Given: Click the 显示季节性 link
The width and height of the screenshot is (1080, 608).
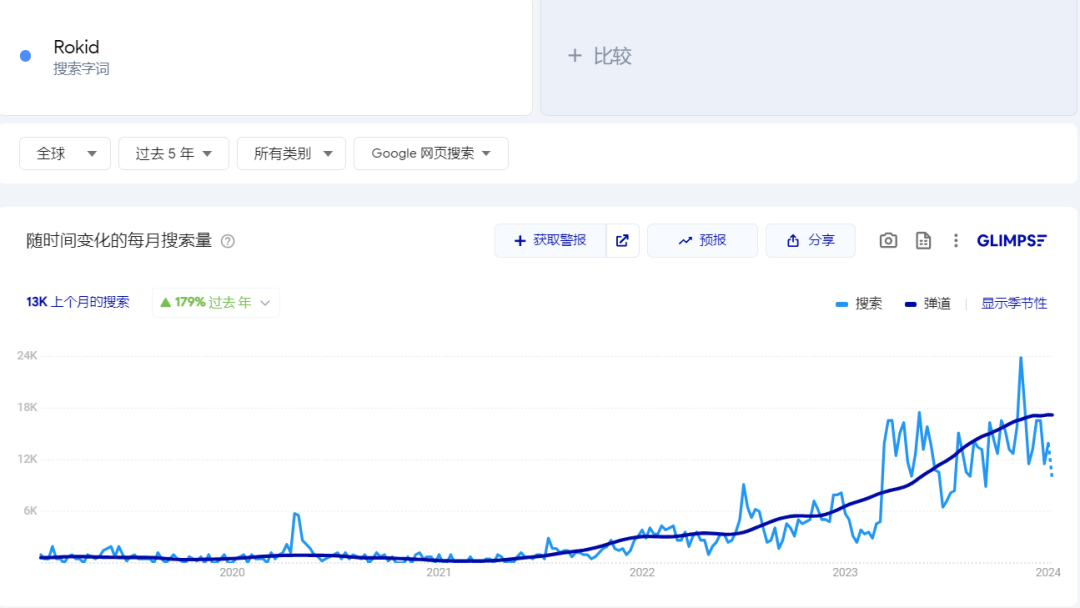Looking at the screenshot, I should tap(1014, 304).
